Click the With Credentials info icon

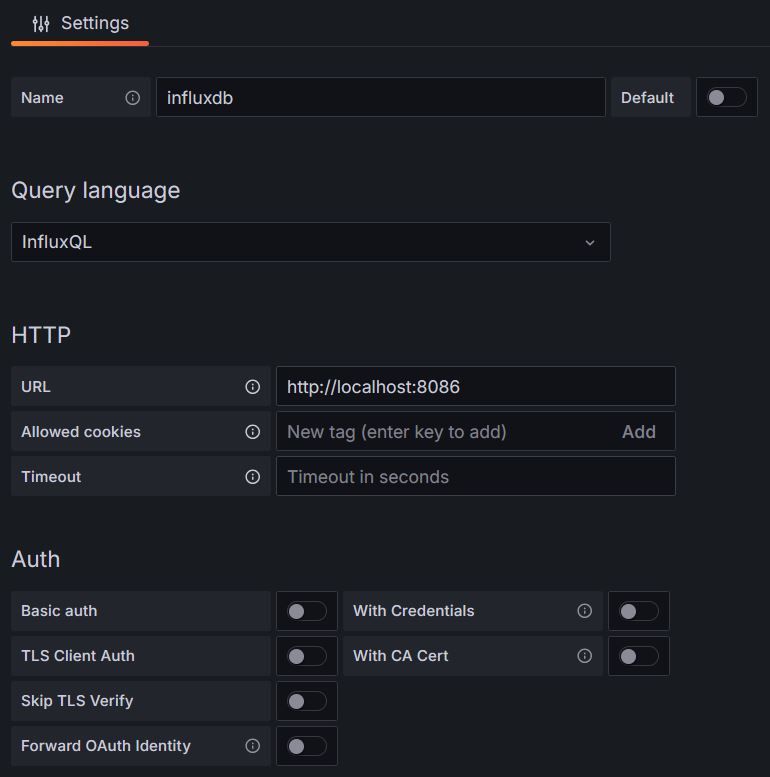point(585,611)
